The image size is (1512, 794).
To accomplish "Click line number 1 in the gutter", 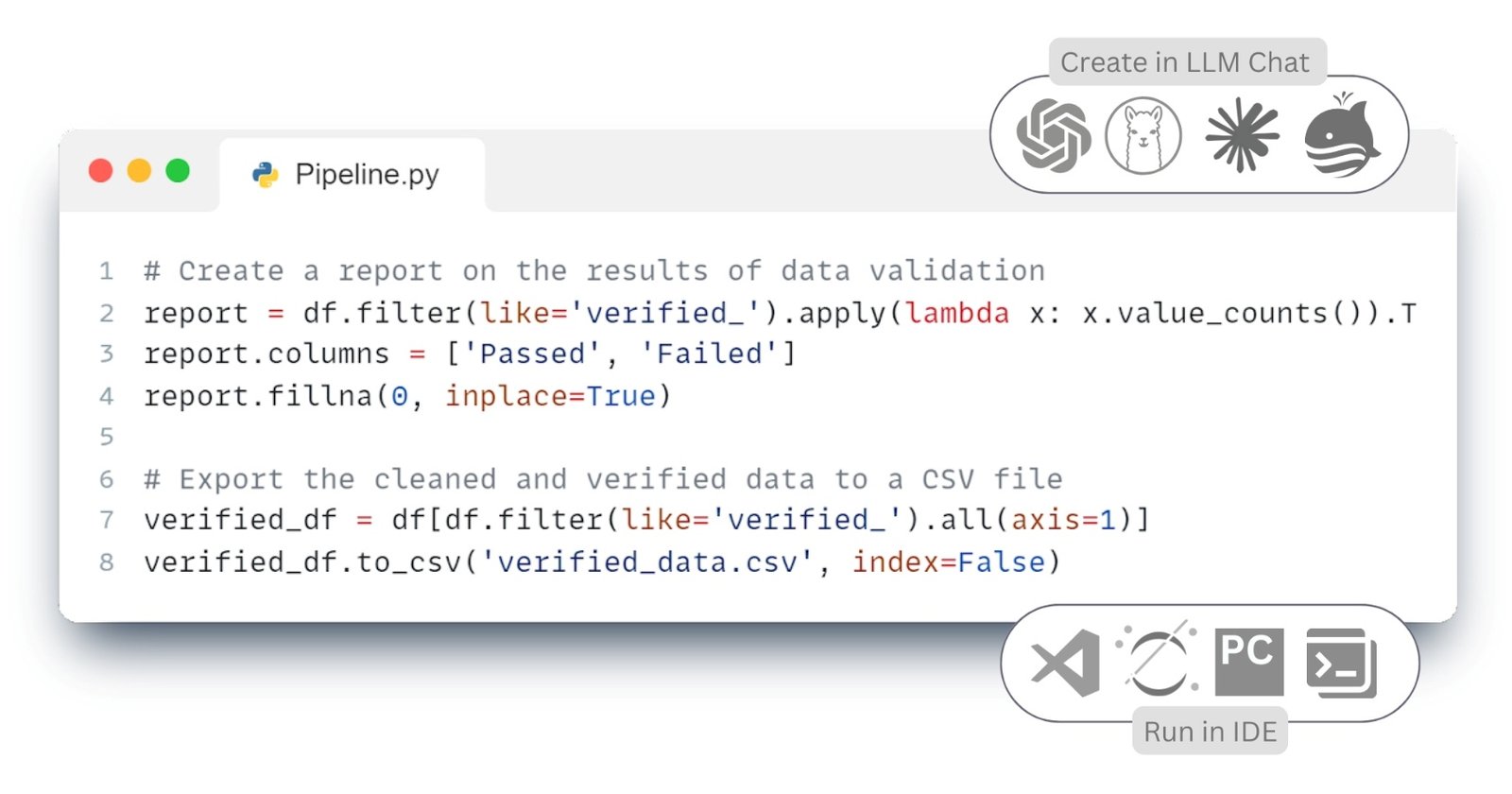I will point(106,272).
